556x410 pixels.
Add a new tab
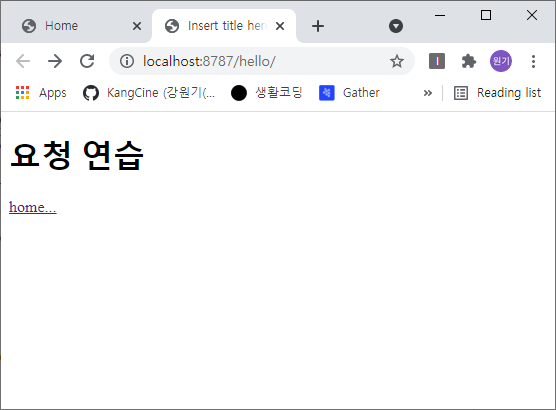pos(318,26)
